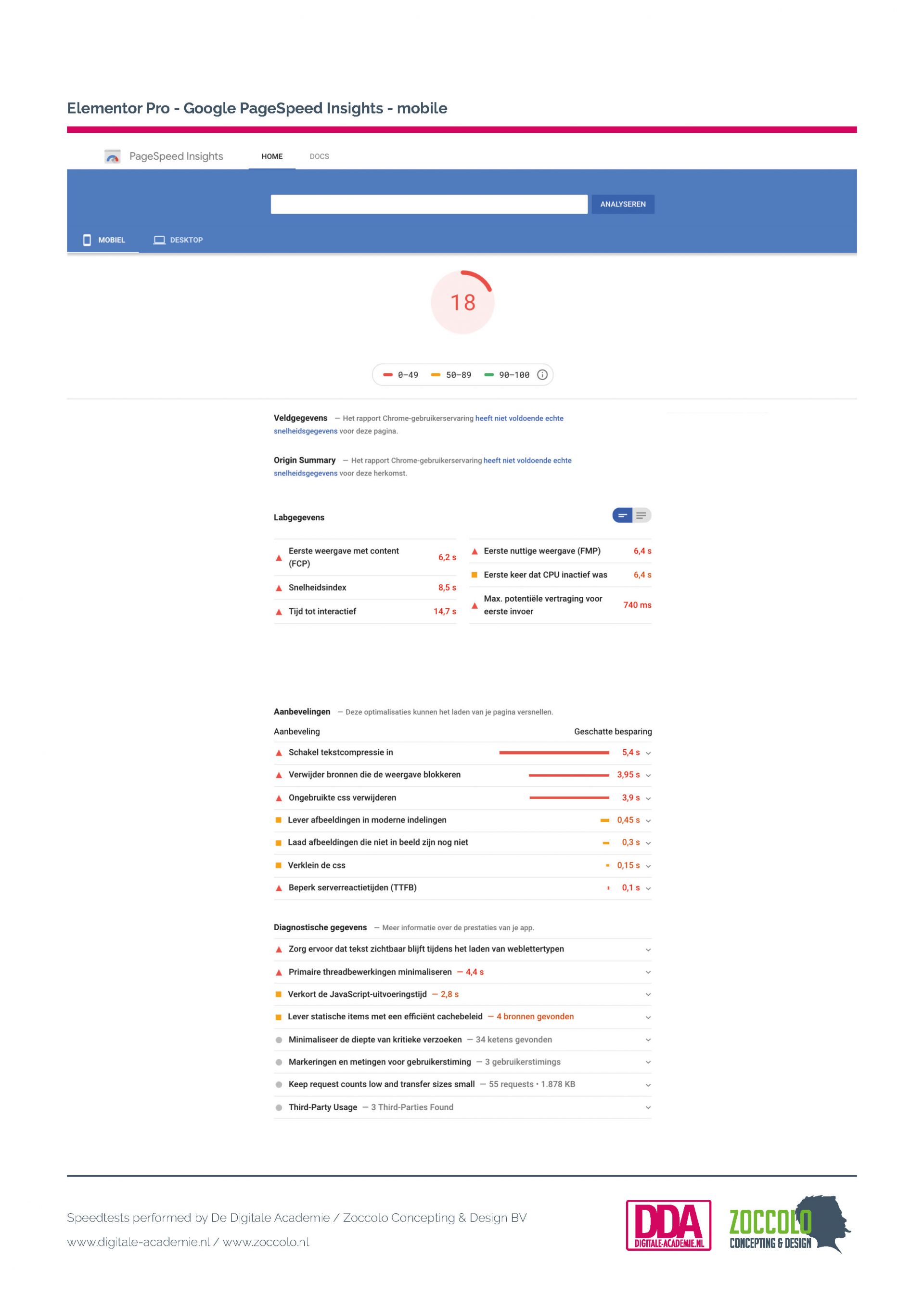The image size is (924, 1296).
Task: Expand 'Ongebruikte css verwijderen' row
Action: pyautogui.click(x=462, y=797)
